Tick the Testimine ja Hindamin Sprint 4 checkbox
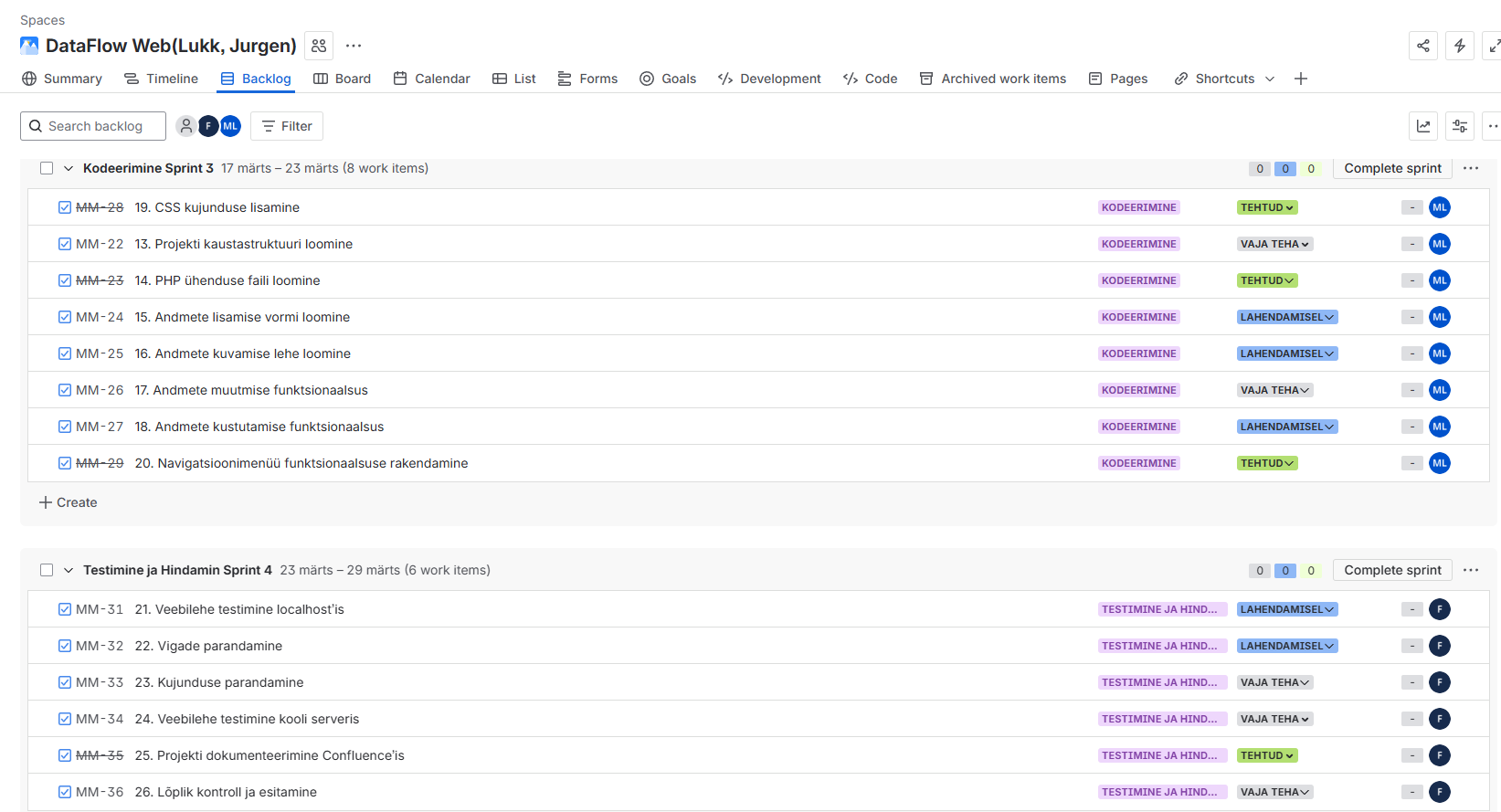 [47, 570]
